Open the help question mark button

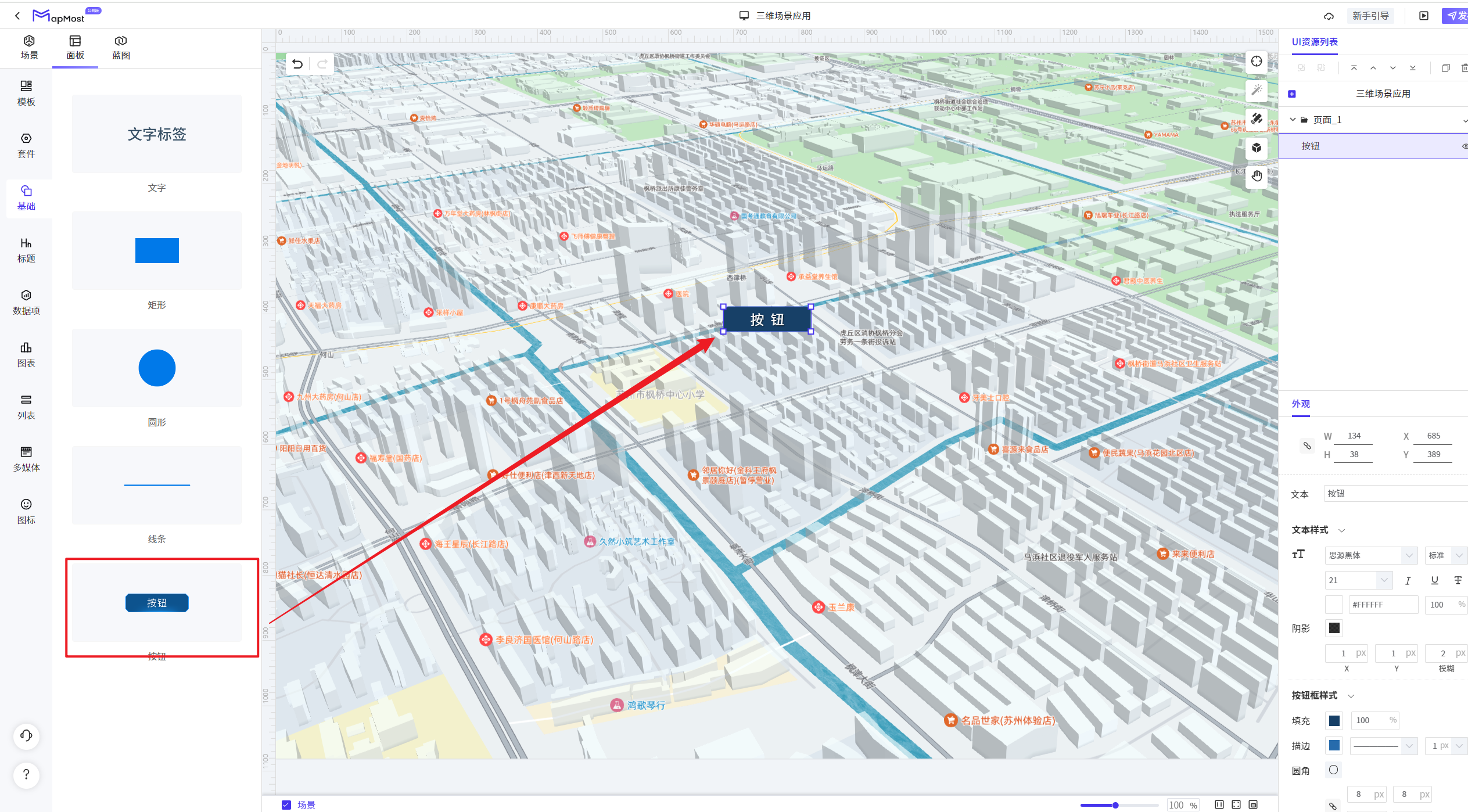coord(26,774)
